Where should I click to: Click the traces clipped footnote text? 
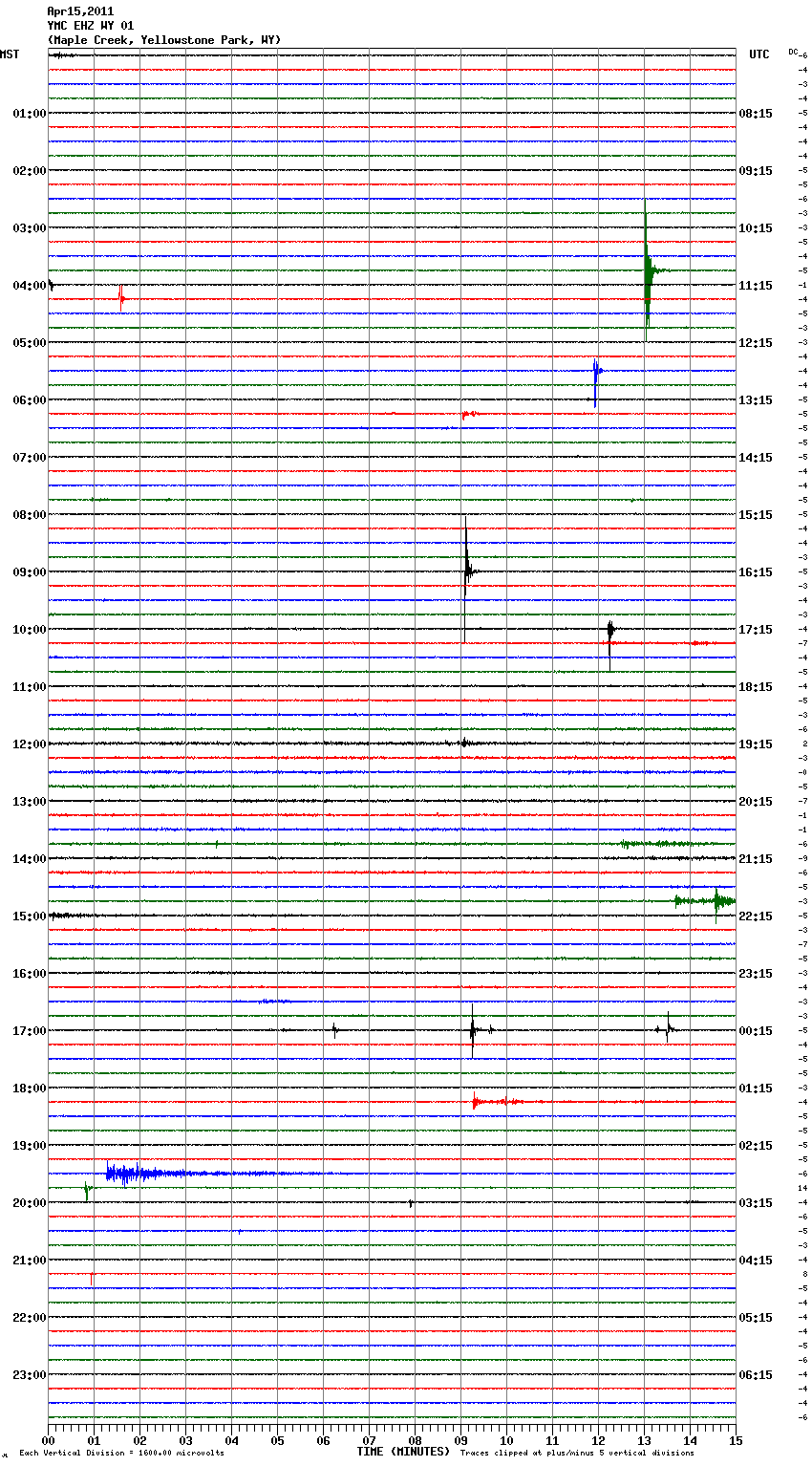577,1454
